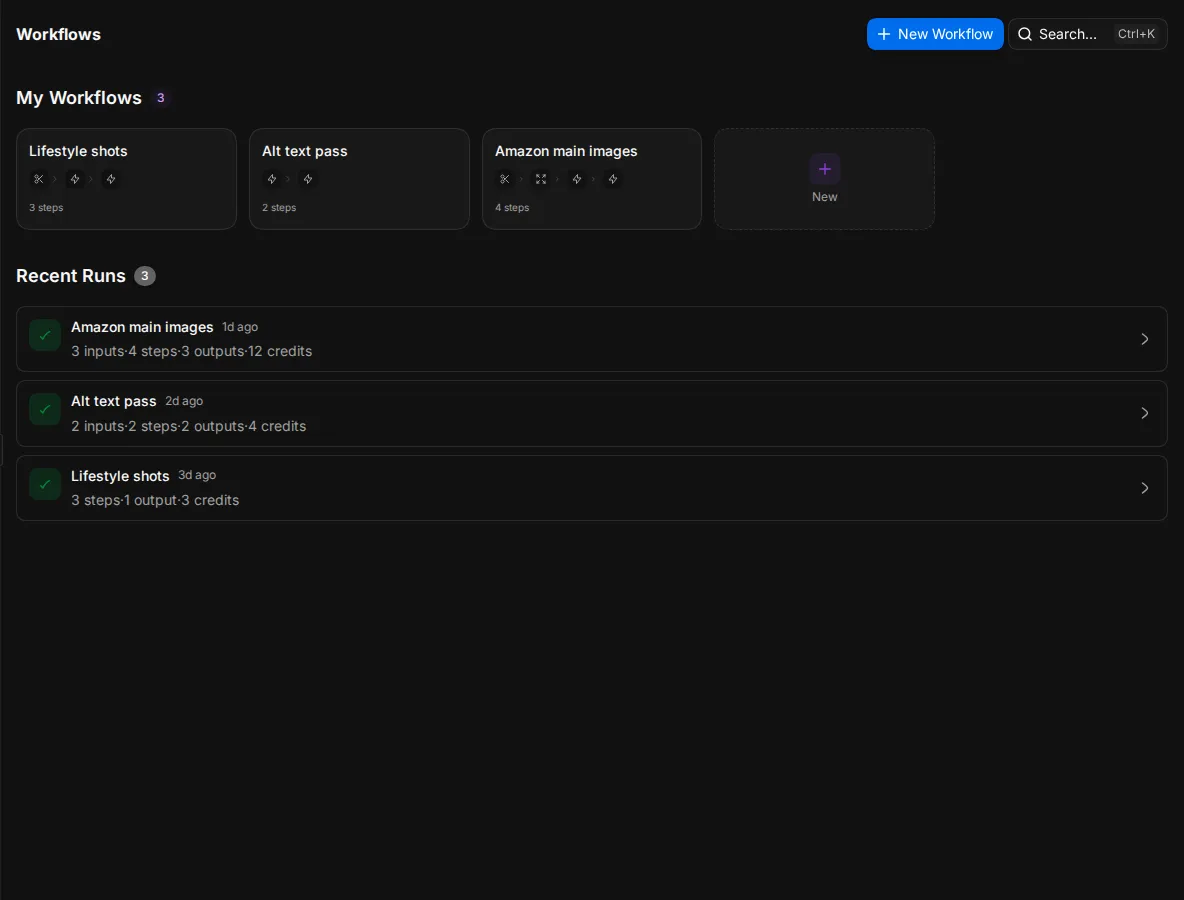The width and height of the screenshot is (1184, 900).
Task: Click the '1d ago' timestamp
Action: 240,327
